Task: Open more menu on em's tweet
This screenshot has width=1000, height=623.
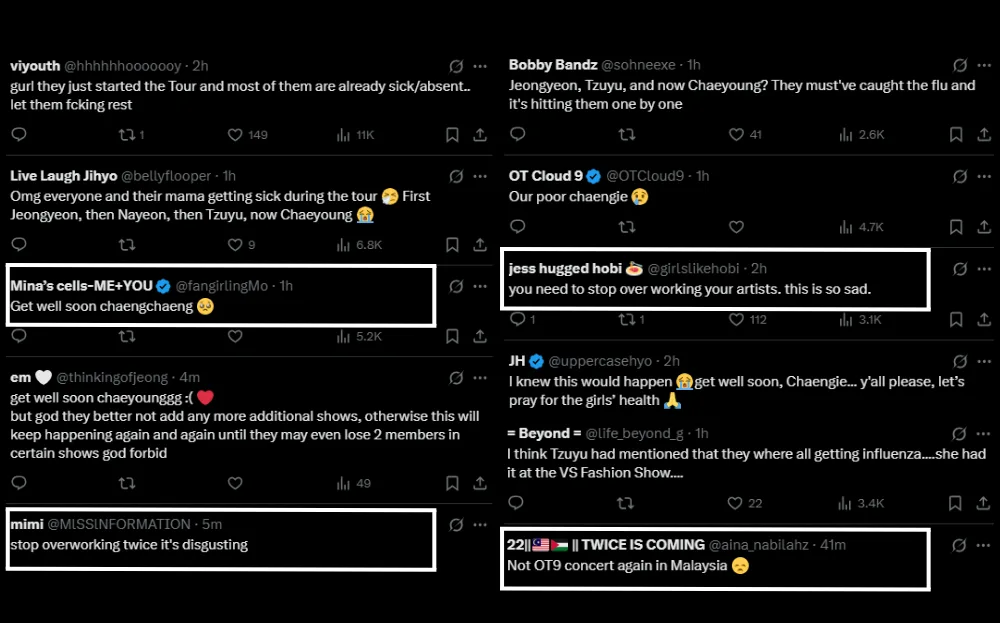Action: click(481, 377)
